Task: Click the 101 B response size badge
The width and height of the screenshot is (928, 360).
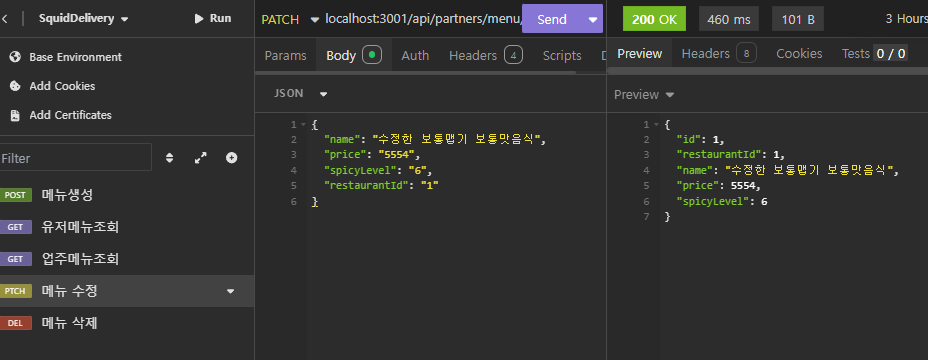Action: (798, 19)
